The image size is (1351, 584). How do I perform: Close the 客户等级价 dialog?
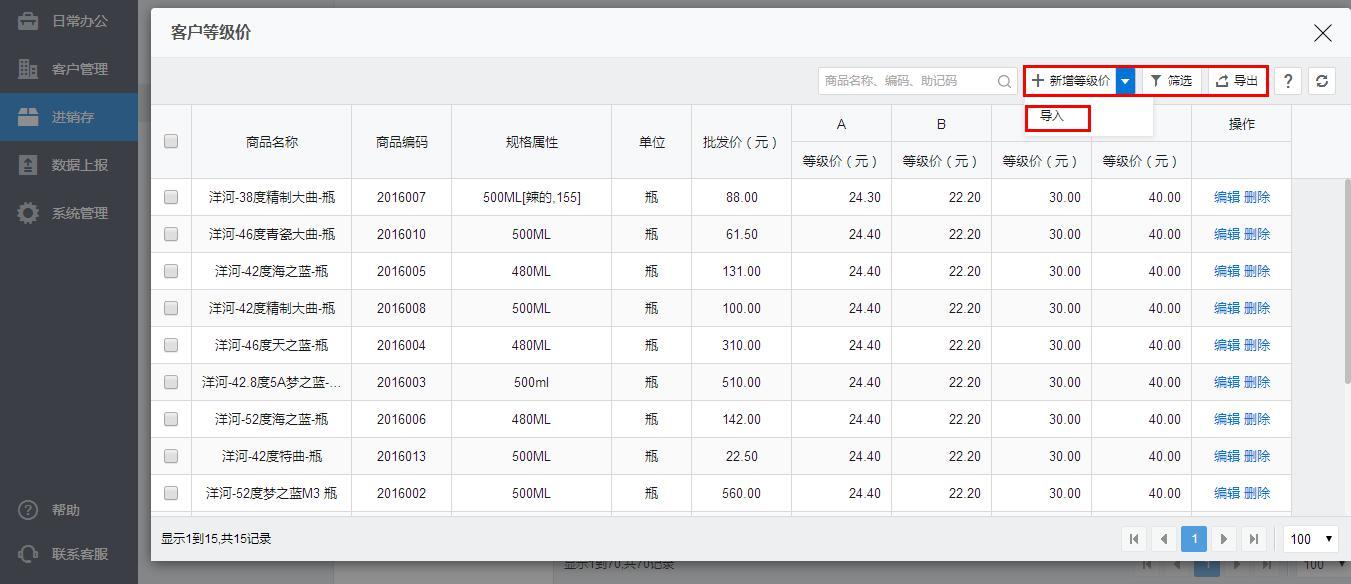pos(1322,33)
